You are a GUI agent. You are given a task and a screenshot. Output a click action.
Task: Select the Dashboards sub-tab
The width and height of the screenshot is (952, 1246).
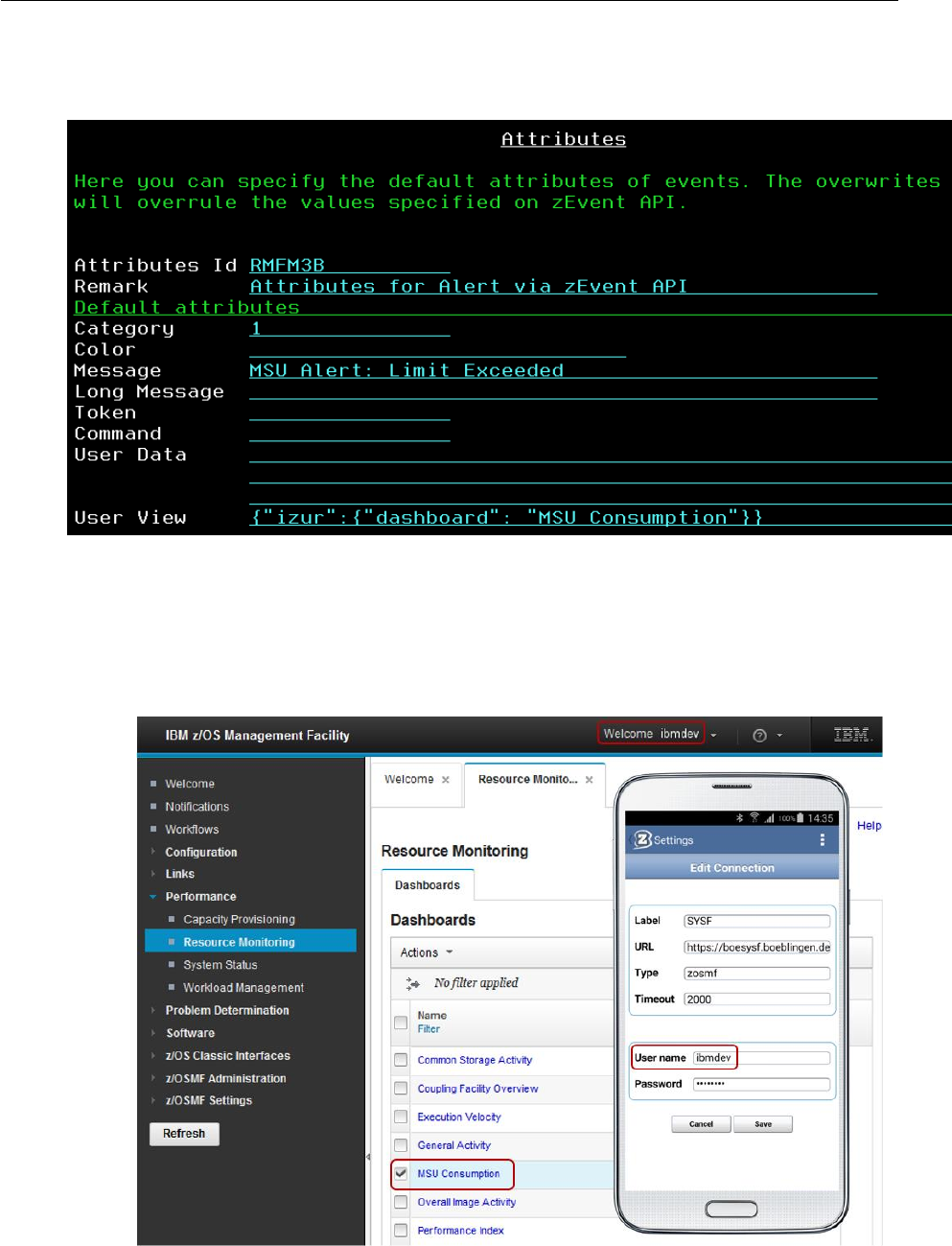[x=428, y=885]
